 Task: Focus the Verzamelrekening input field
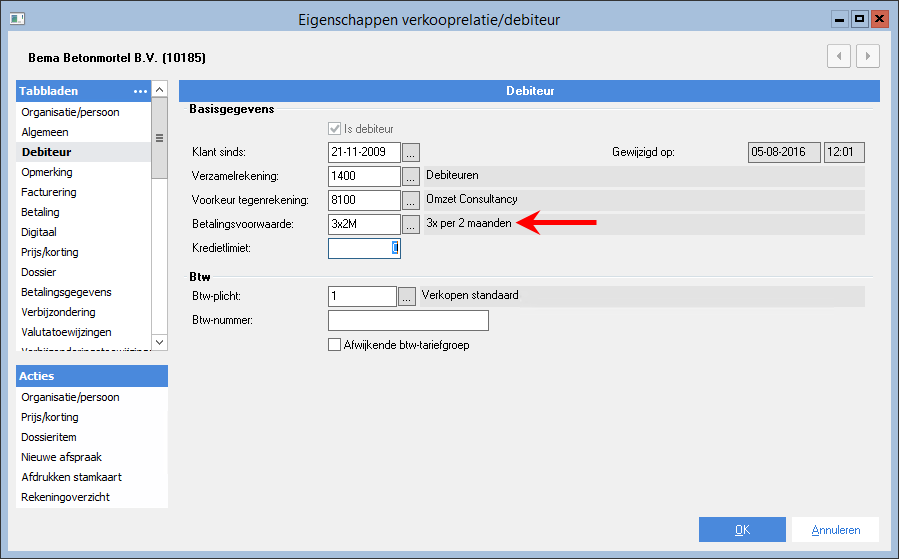364,177
